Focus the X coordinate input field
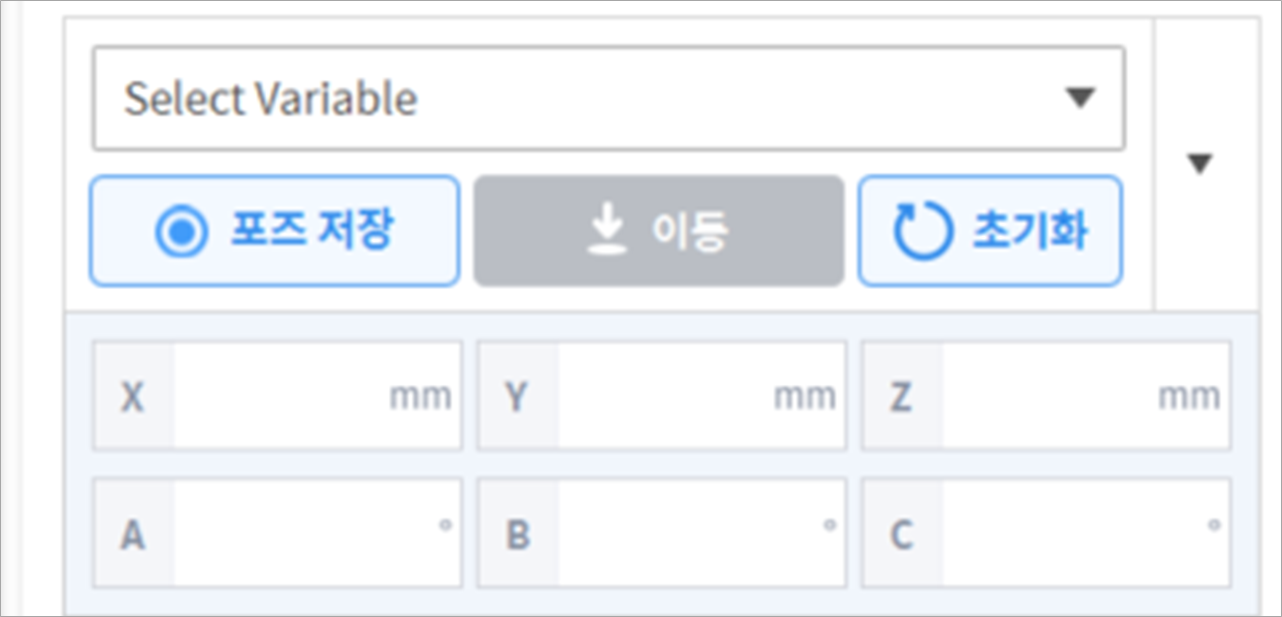The image size is (1282, 617). click(280, 397)
